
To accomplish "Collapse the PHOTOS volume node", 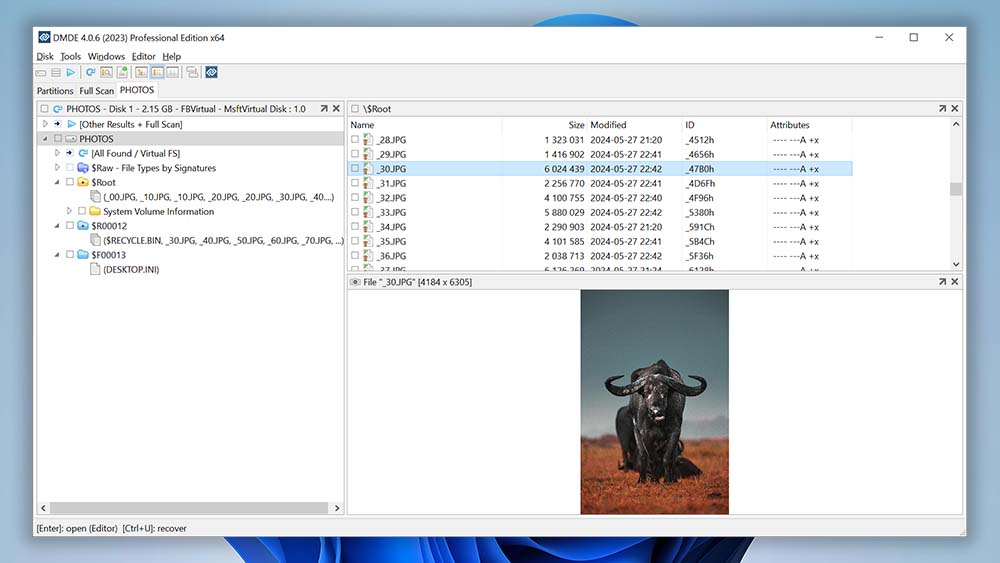I will (x=45, y=138).
